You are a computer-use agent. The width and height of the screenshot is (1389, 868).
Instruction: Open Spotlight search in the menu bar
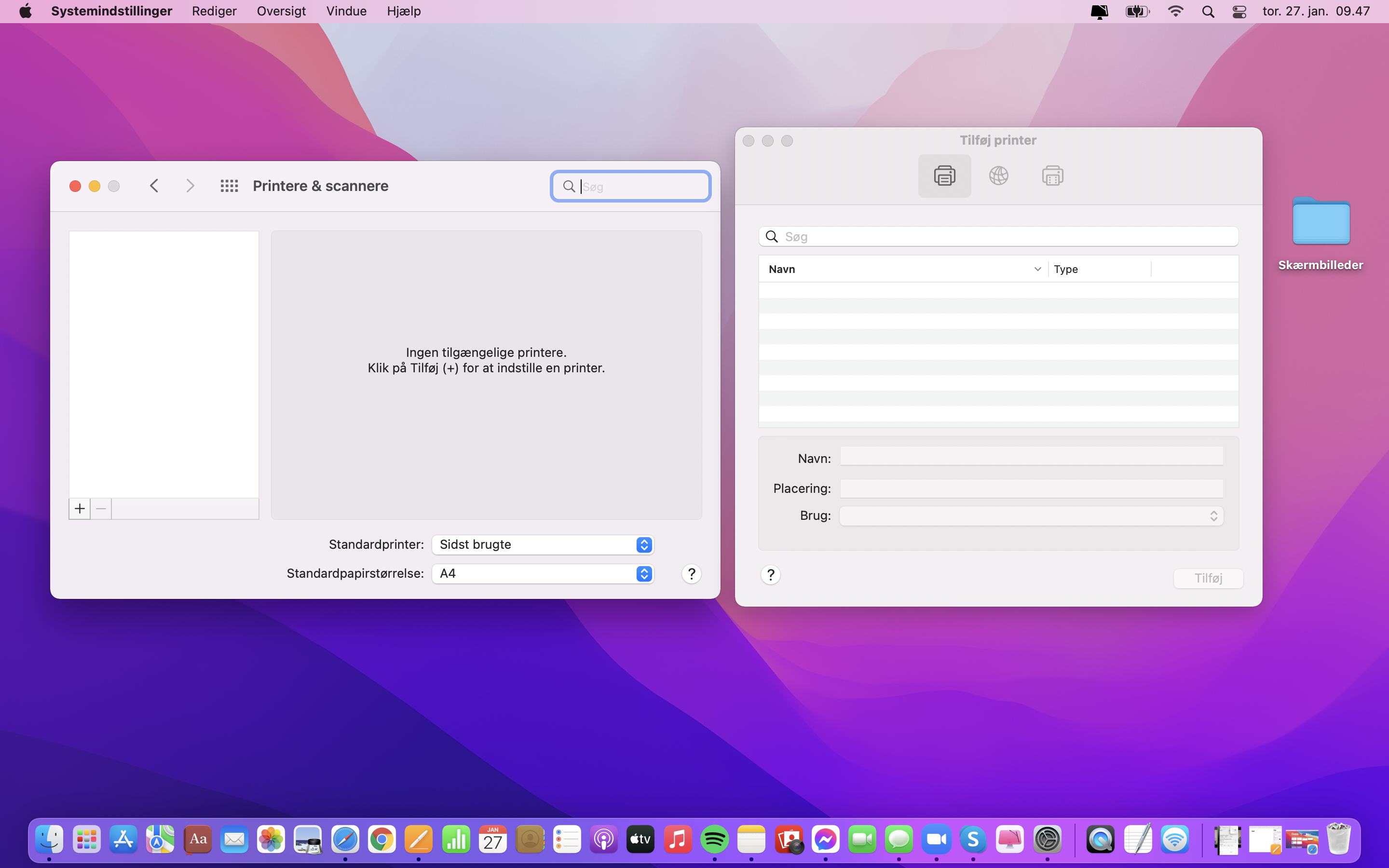[1208, 12]
